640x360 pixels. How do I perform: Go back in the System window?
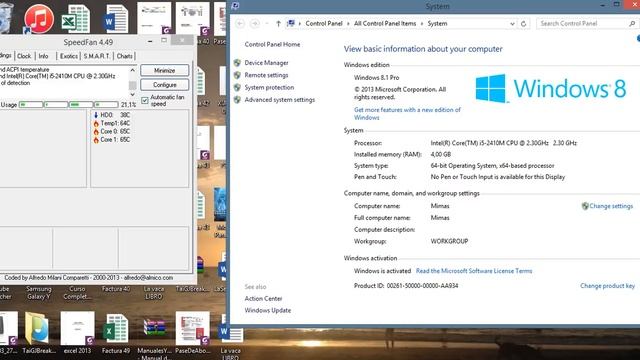tap(240, 24)
